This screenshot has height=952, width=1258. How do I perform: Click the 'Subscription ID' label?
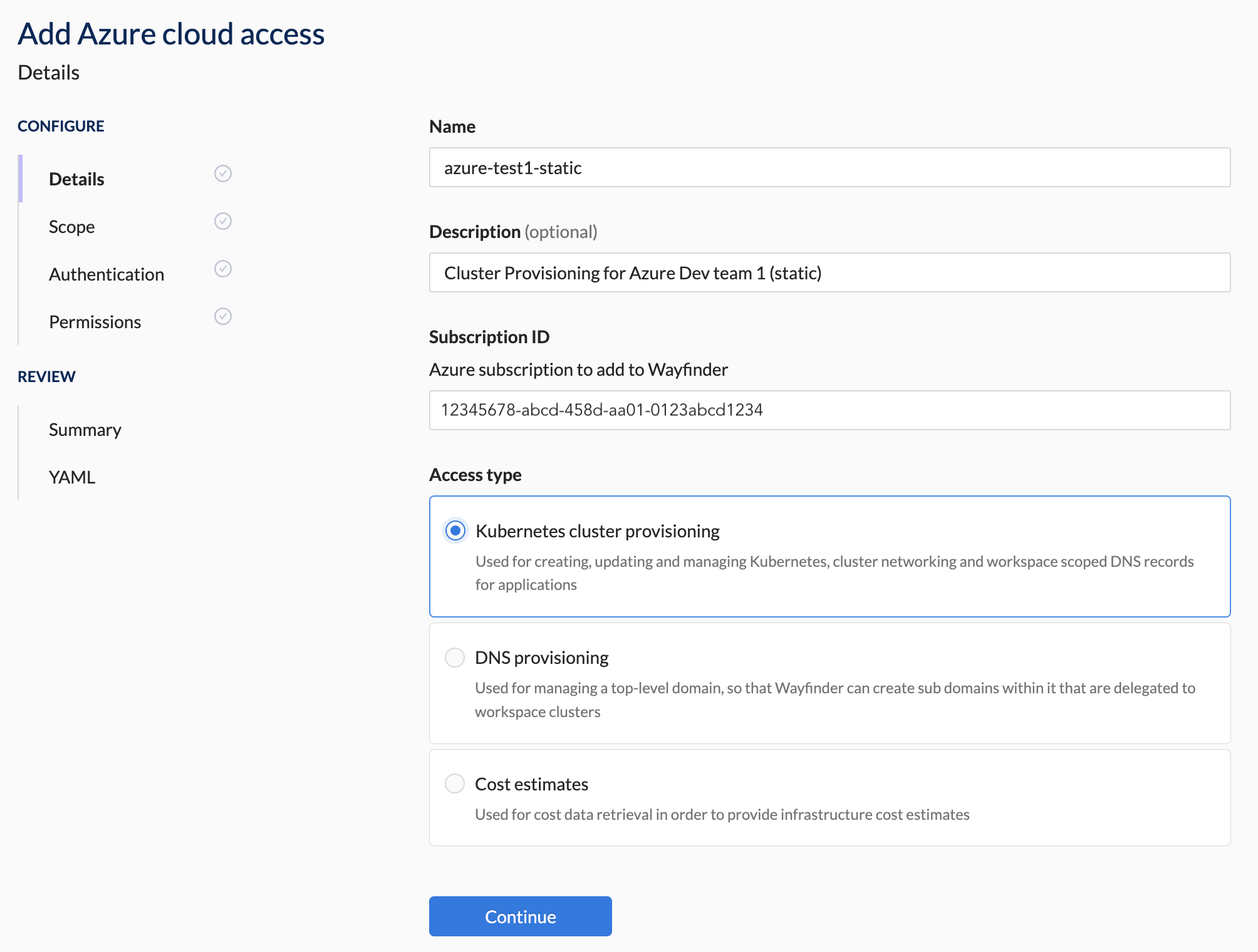point(489,337)
